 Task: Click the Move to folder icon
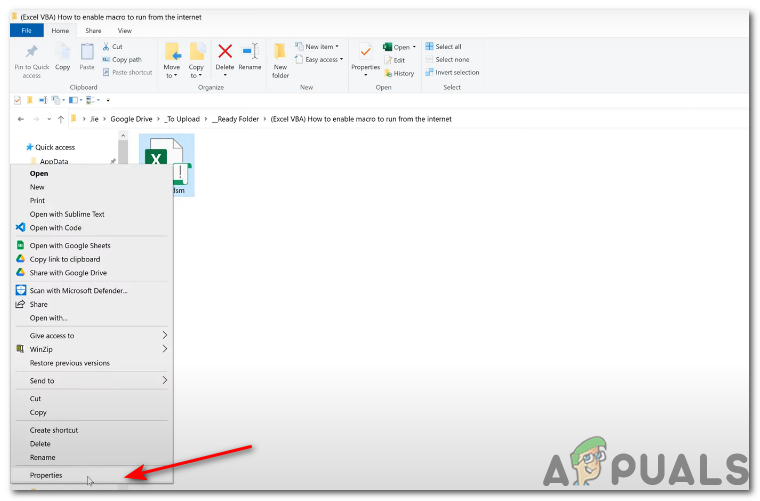[172, 52]
